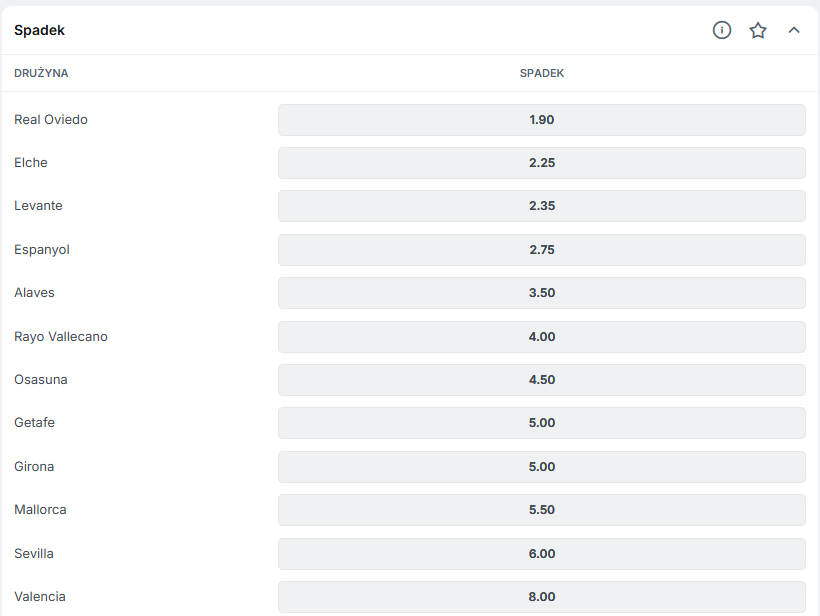Image resolution: width=820 pixels, height=616 pixels.
Task: Pick the Levante relegation odds 2.35
Action: tap(542, 206)
